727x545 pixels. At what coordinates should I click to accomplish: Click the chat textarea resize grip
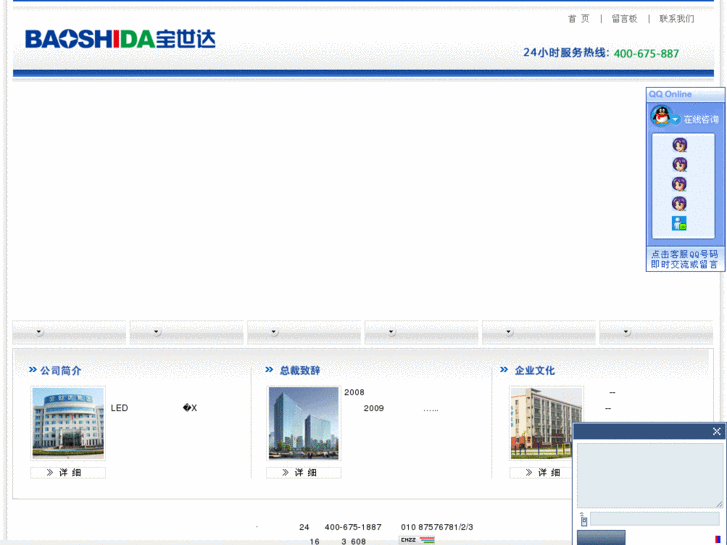coord(719,504)
